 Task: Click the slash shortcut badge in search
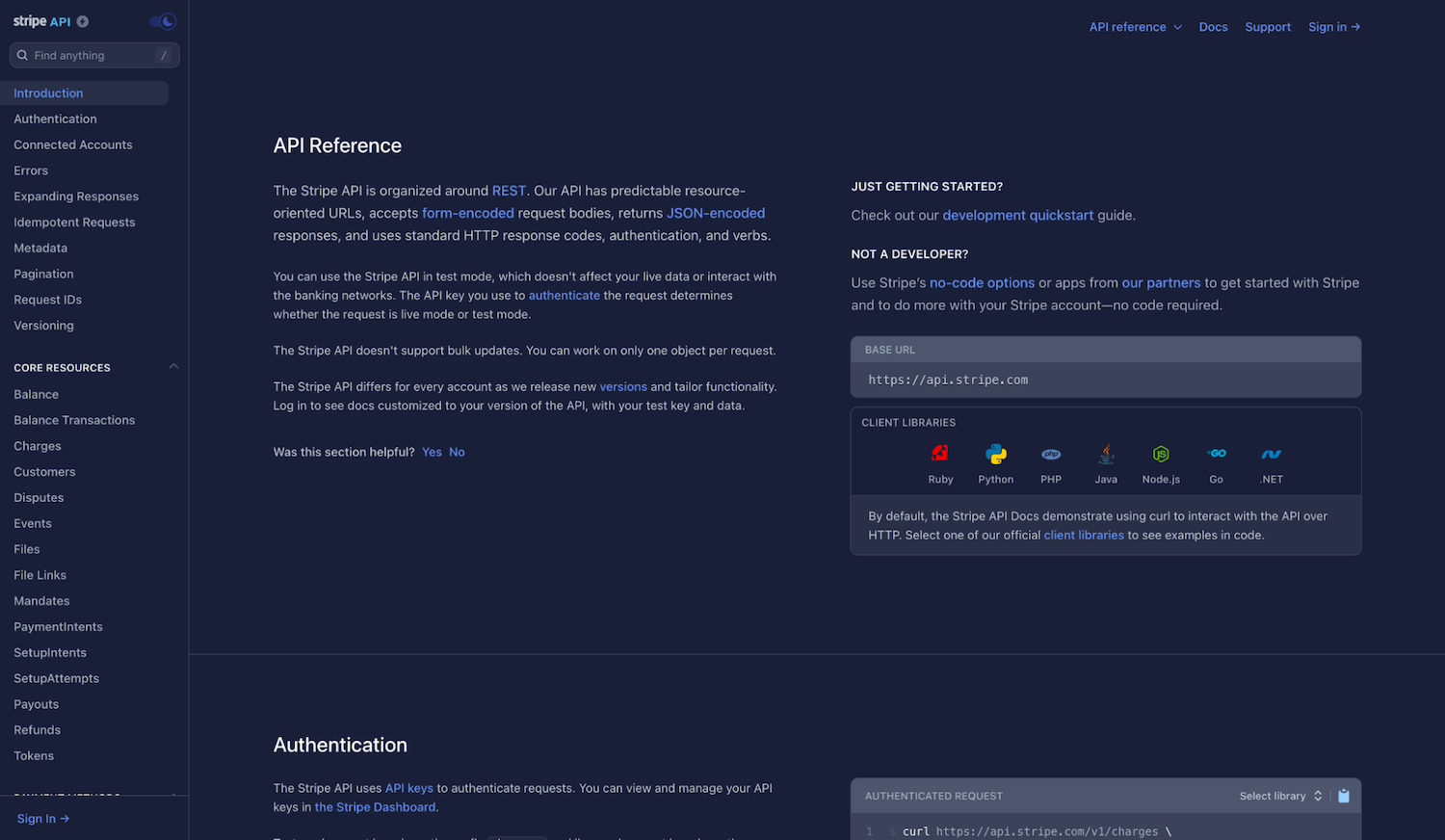(x=164, y=55)
